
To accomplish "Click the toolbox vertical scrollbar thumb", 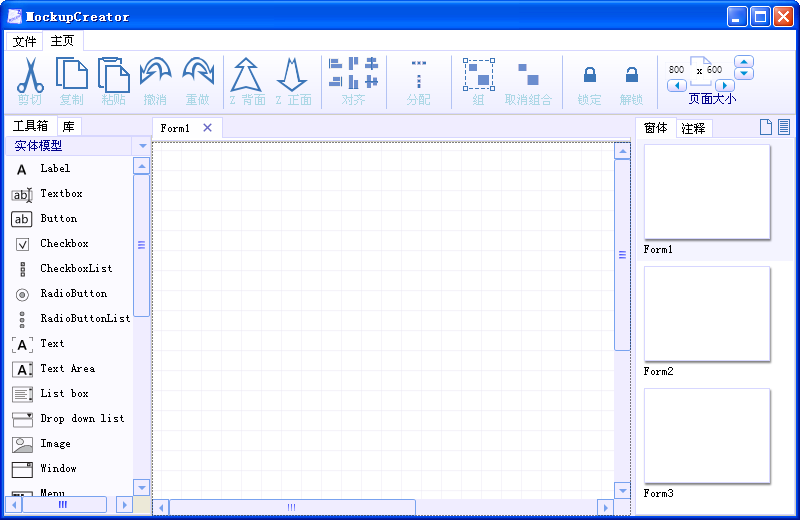I will click(141, 245).
